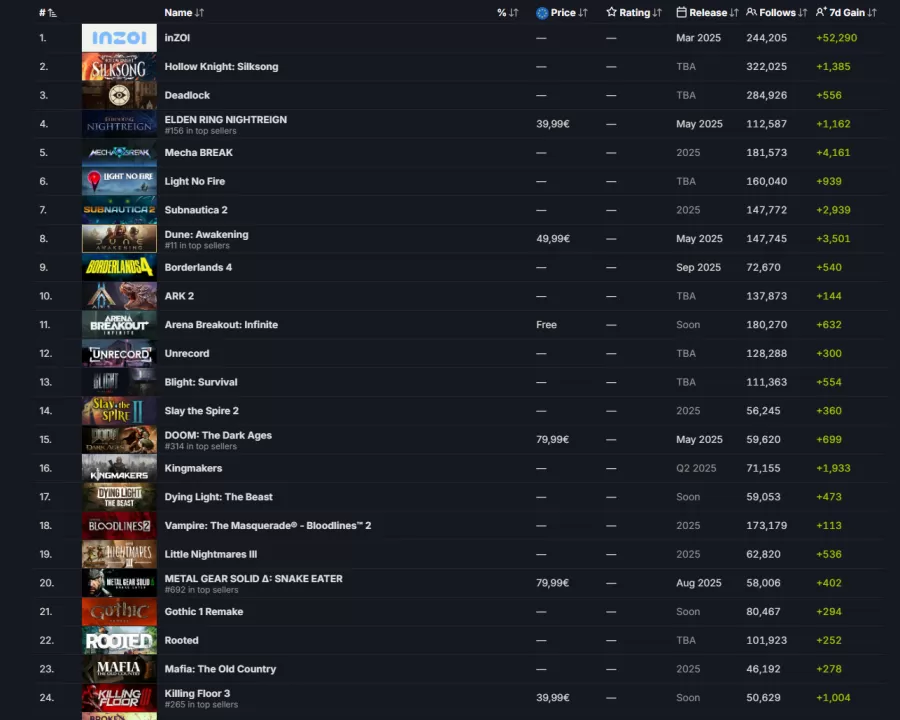This screenshot has height=720, width=900.
Task: Open DOOM: The Dark Ages title link
Action: pyautogui.click(x=218, y=435)
